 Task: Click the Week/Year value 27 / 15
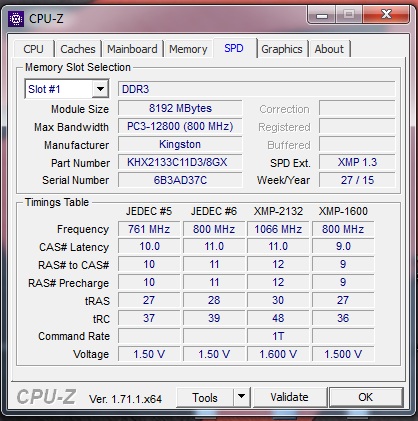(x=357, y=180)
